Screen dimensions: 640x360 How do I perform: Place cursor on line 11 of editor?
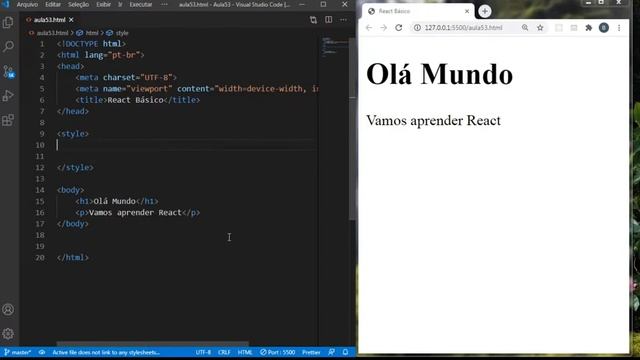(x=187, y=156)
